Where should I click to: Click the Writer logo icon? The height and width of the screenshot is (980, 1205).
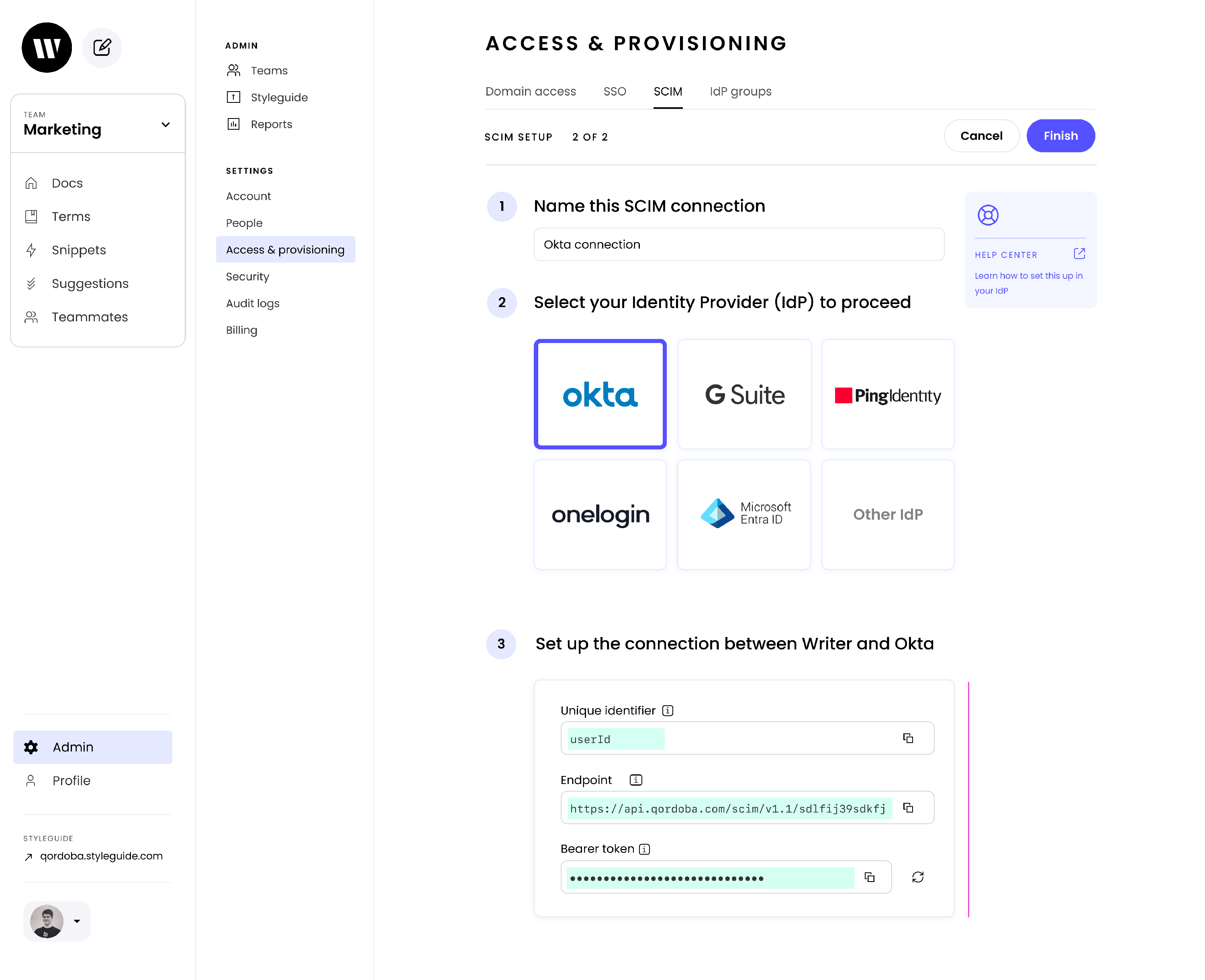point(47,47)
